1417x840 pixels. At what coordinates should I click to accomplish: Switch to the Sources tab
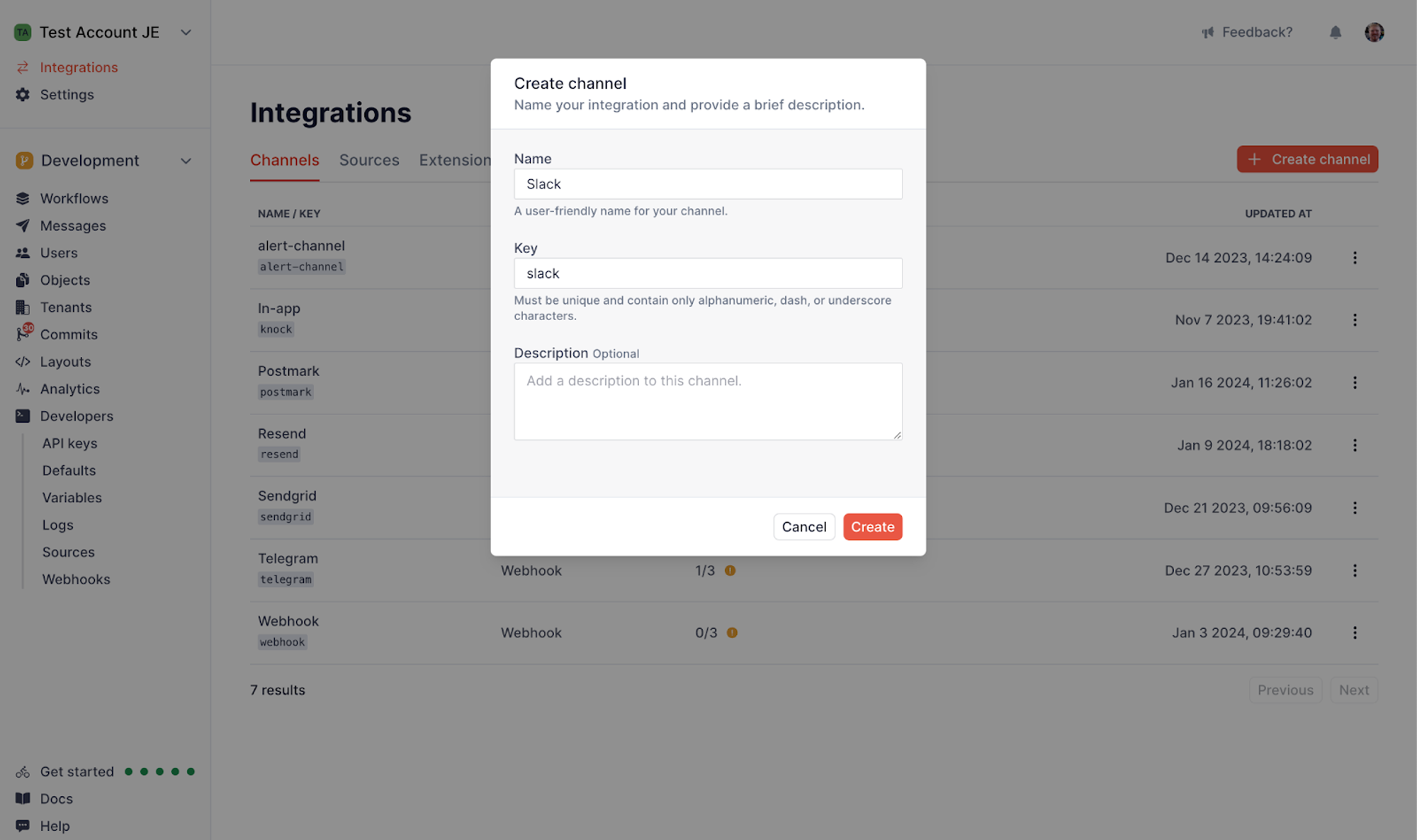(369, 159)
